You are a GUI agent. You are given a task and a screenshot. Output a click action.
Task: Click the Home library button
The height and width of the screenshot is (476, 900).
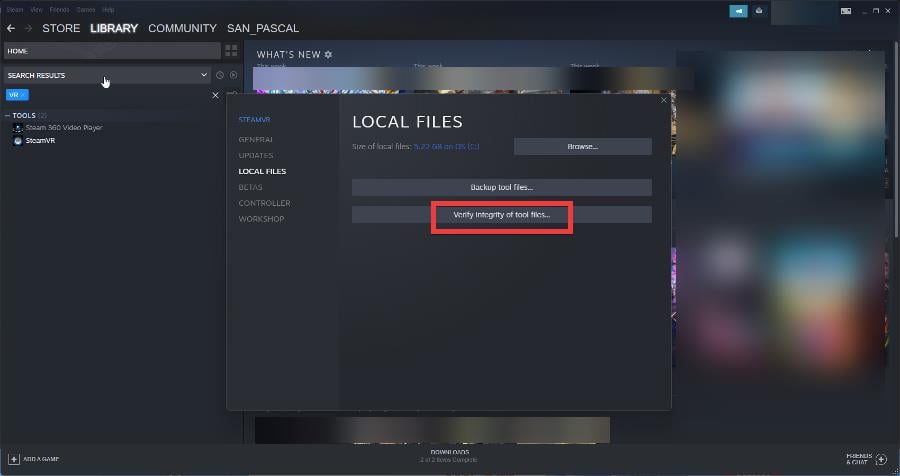click(112, 51)
